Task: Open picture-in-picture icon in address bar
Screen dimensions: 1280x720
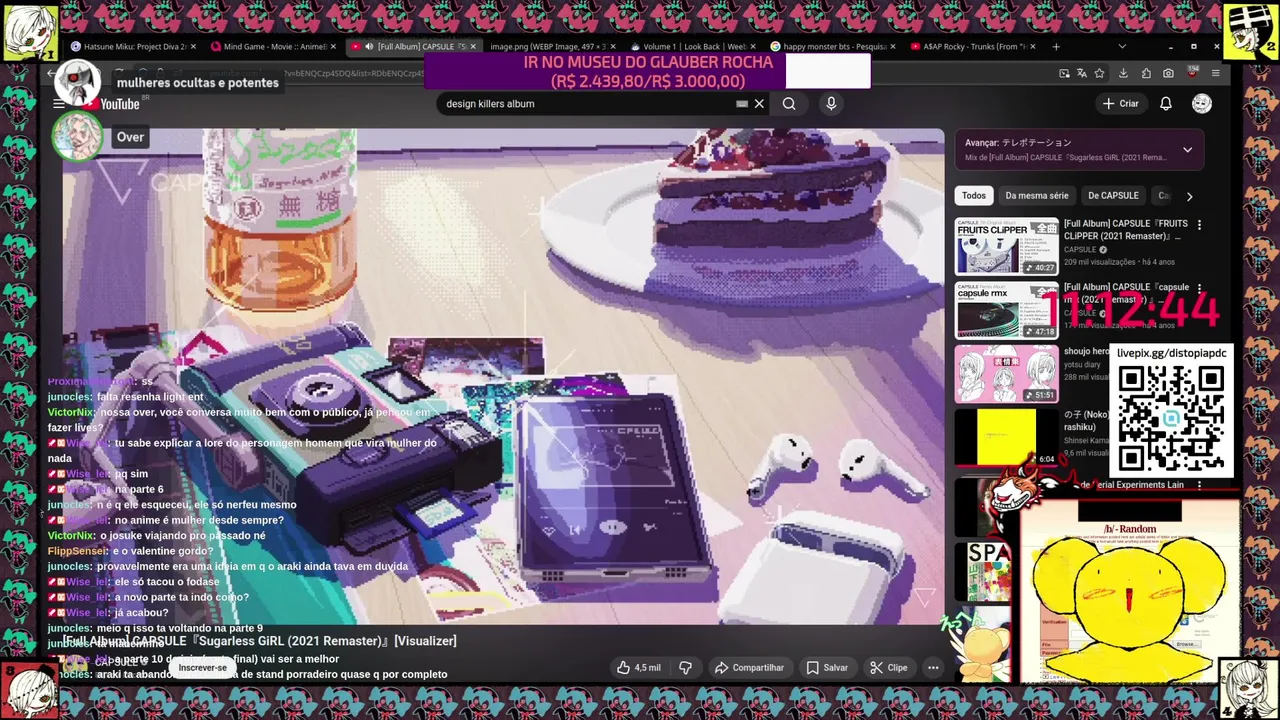Action: [1064, 73]
